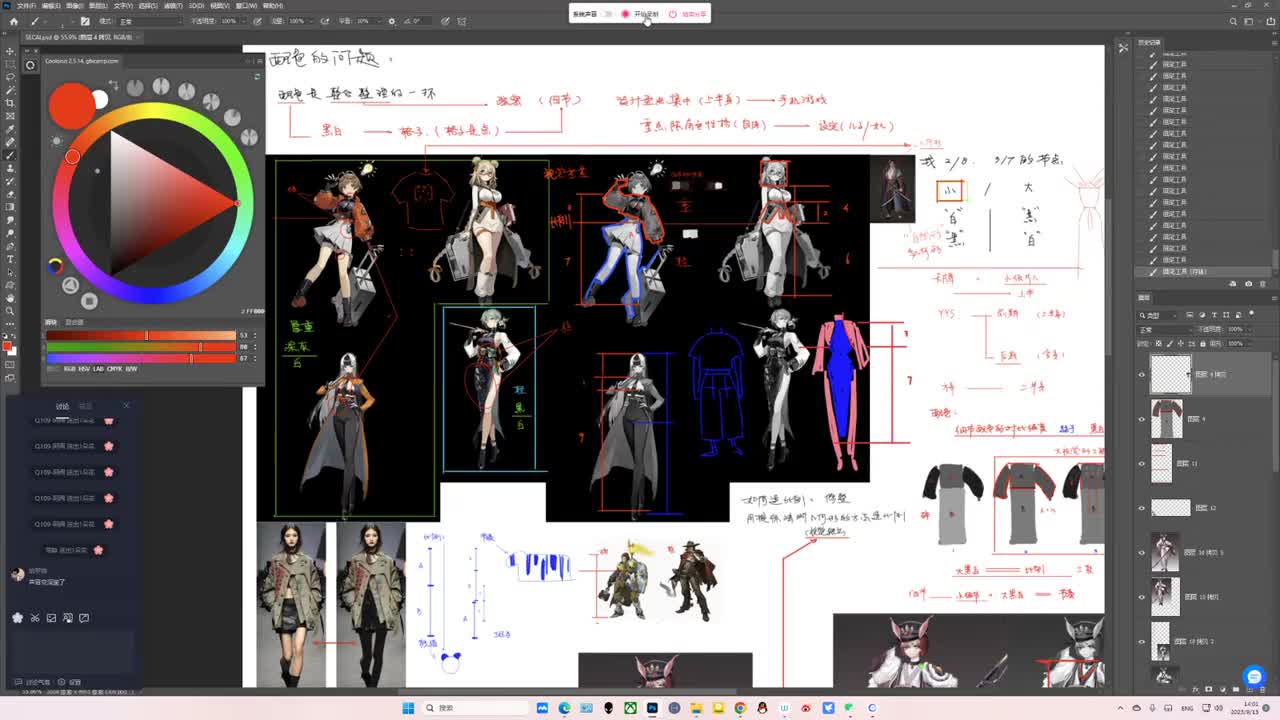
Task: Toggle layer filter on/off switch
Action: pos(1252,315)
